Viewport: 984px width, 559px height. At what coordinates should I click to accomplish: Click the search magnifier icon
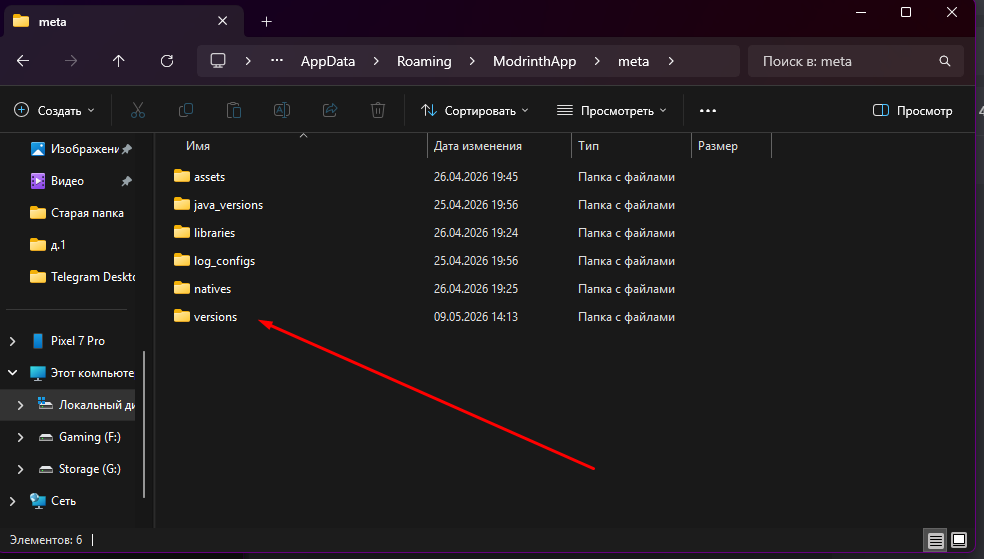[944, 61]
